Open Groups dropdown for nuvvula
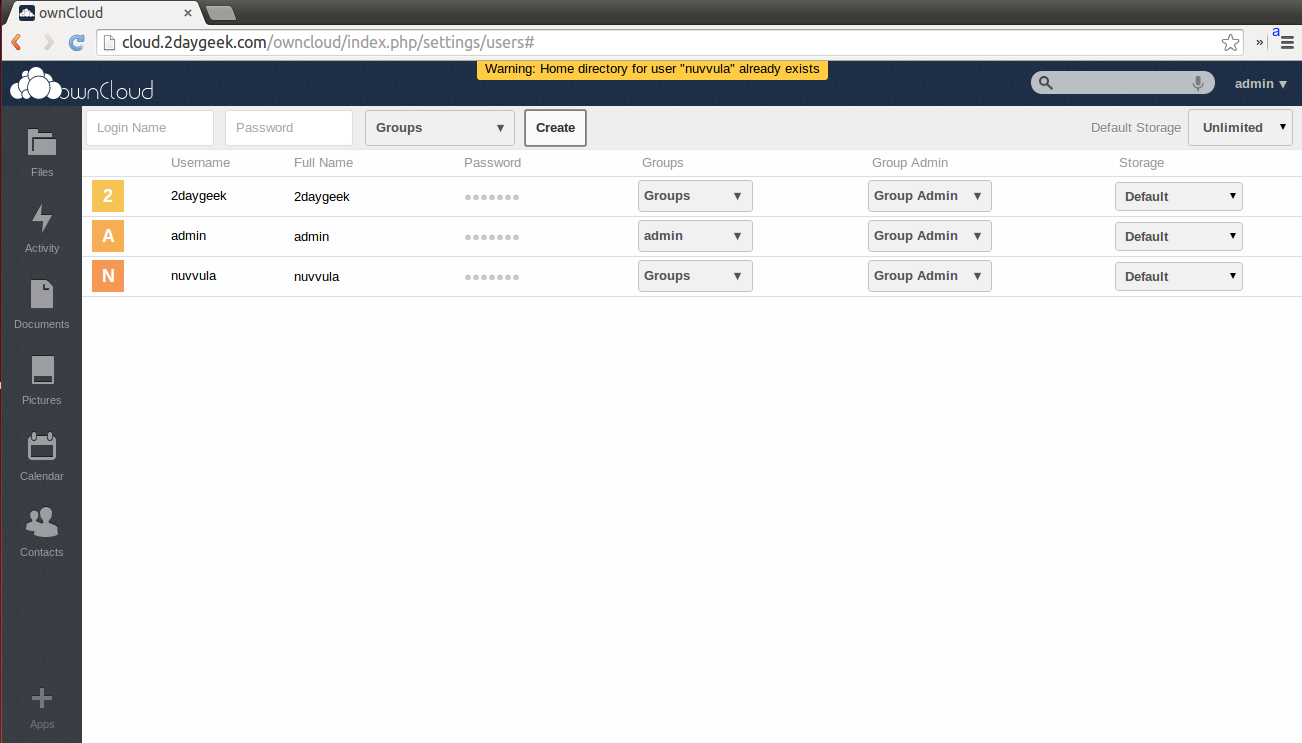This screenshot has width=1302, height=743. tap(695, 276)
